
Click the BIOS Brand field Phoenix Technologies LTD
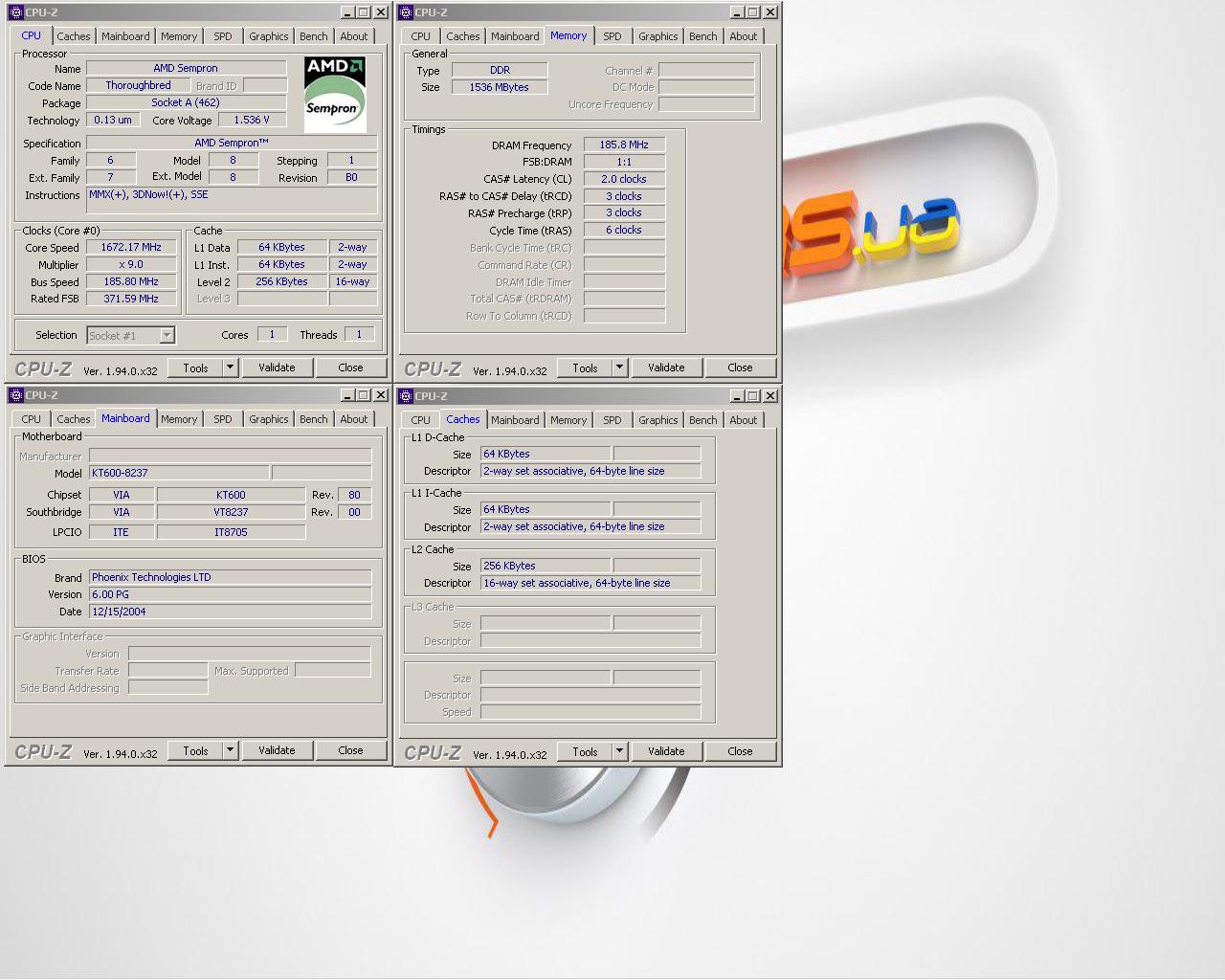pos(230,577)
